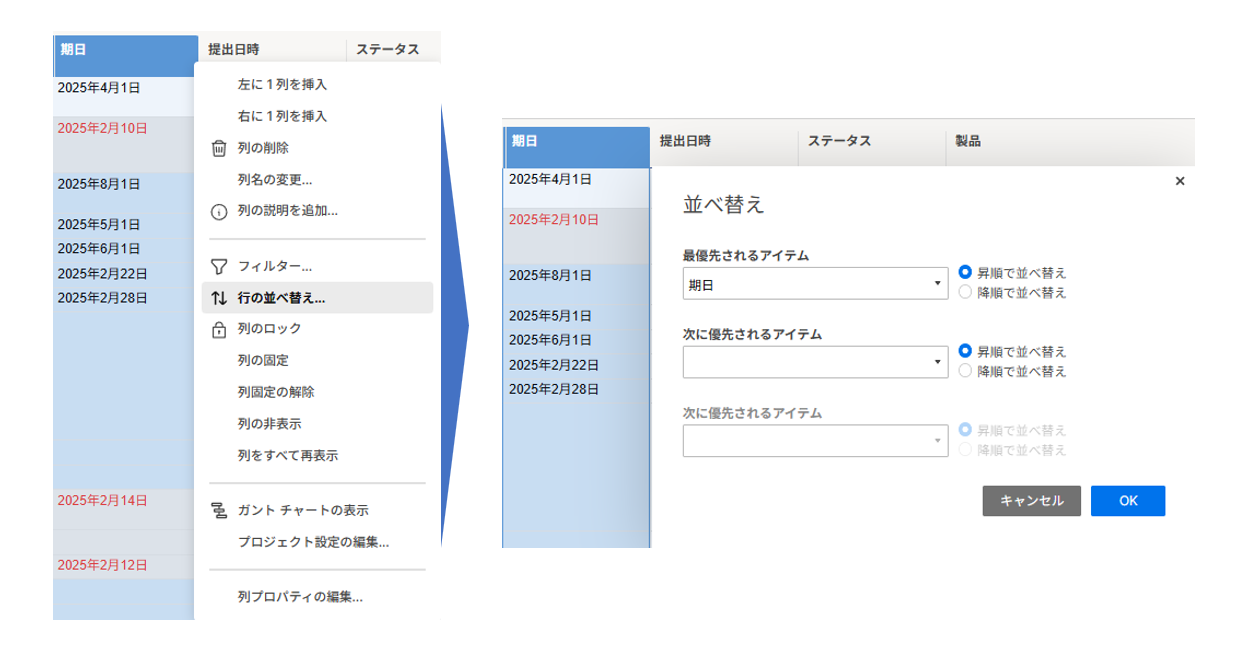The height and width of the screenshot is (656, 1249).
Task: Click the Gantt chart icon in menu
Action: pyautogui.click(x=219, y=511)
